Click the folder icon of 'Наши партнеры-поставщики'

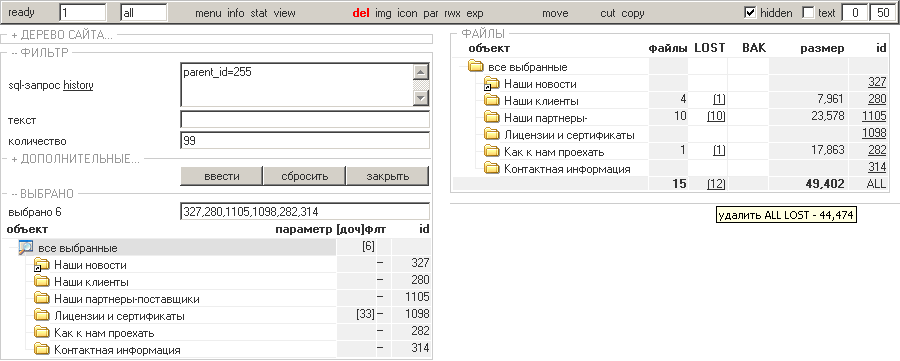pos(41,298)
